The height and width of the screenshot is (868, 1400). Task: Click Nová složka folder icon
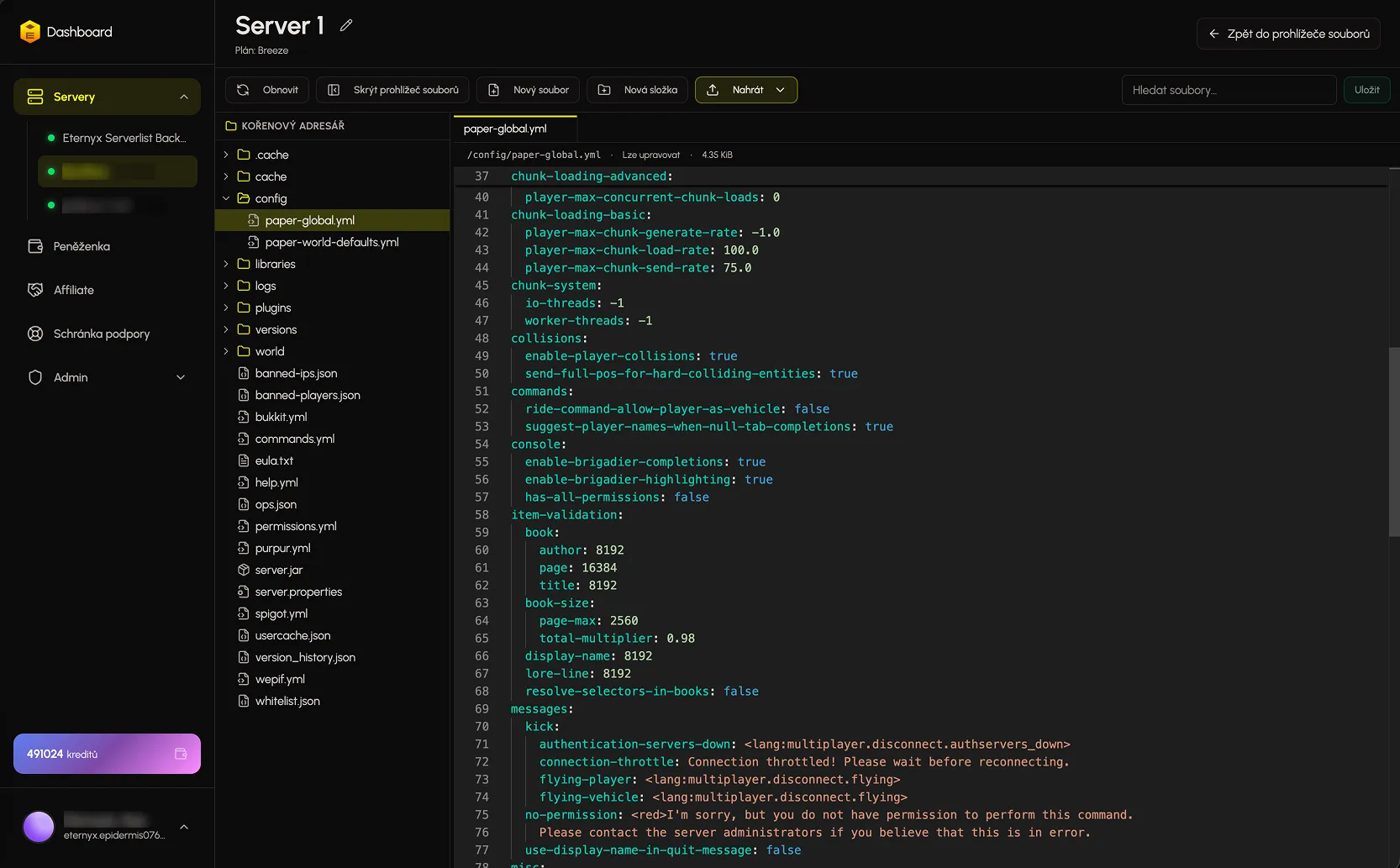point(603,90)
